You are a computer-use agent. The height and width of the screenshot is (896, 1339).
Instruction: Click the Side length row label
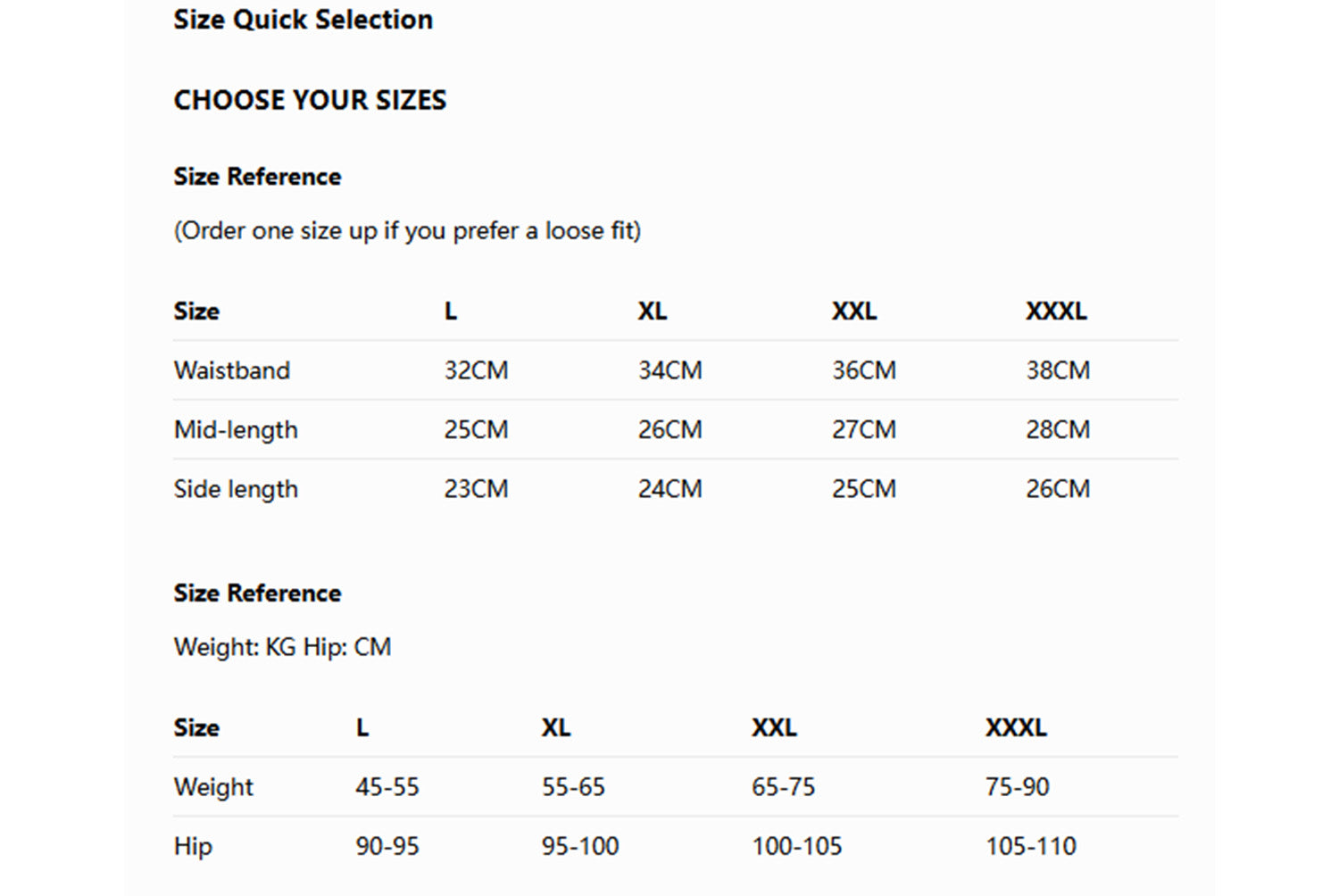point(236,489)
